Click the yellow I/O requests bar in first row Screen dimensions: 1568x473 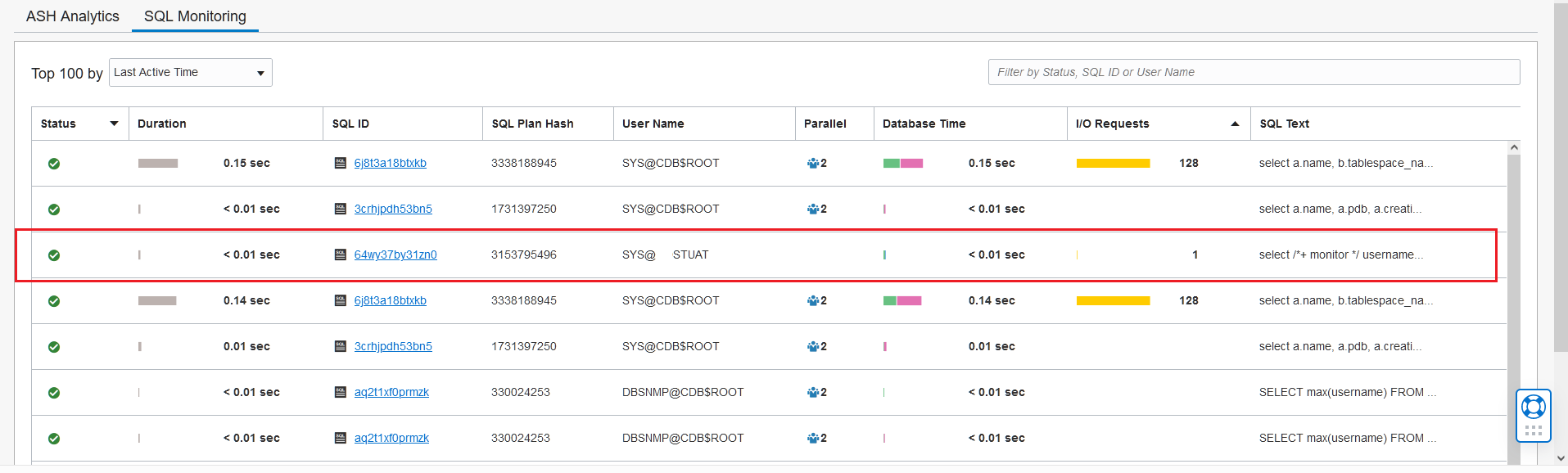coord(1114,164)
